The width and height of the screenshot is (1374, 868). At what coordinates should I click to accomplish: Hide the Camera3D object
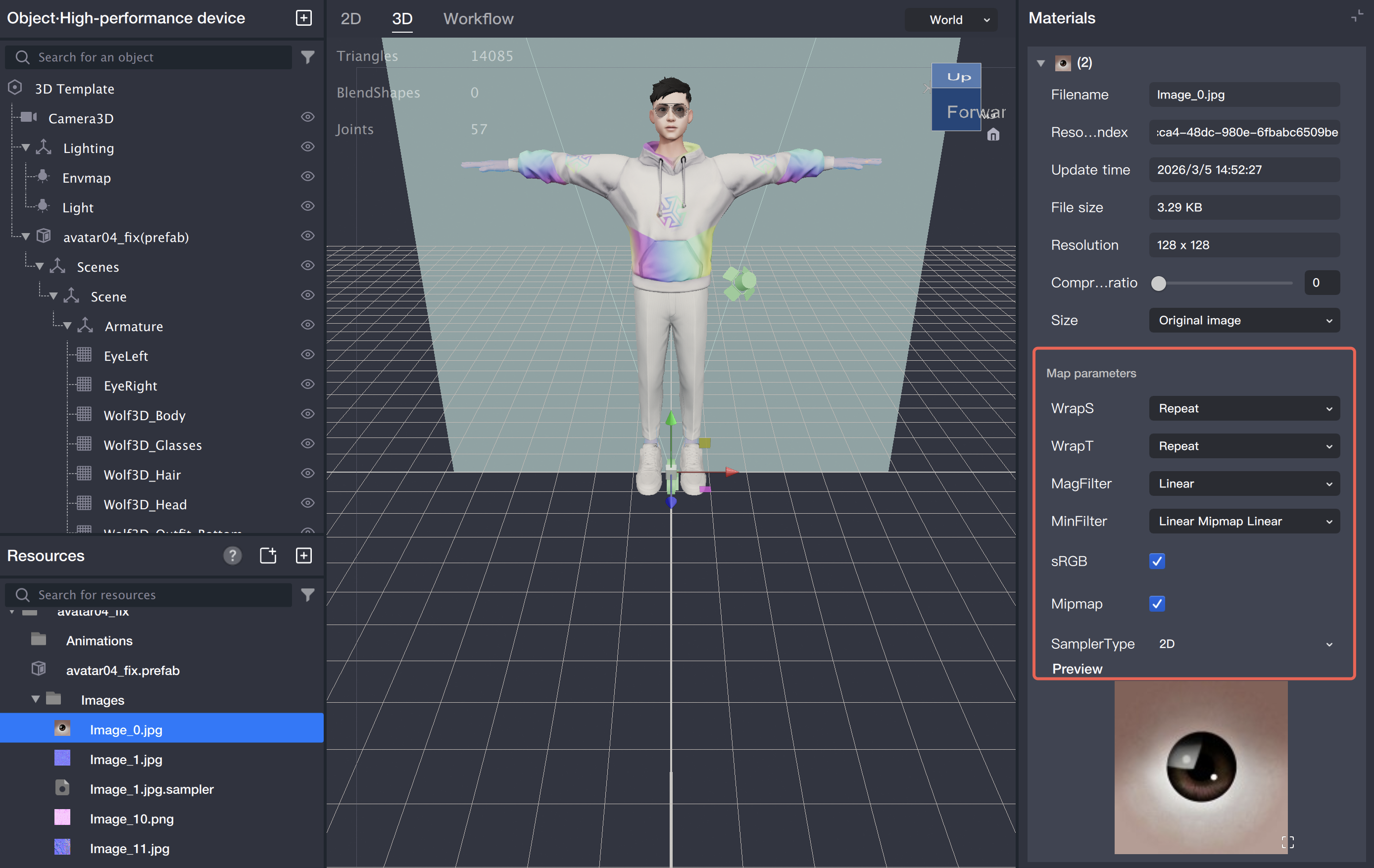307,118
